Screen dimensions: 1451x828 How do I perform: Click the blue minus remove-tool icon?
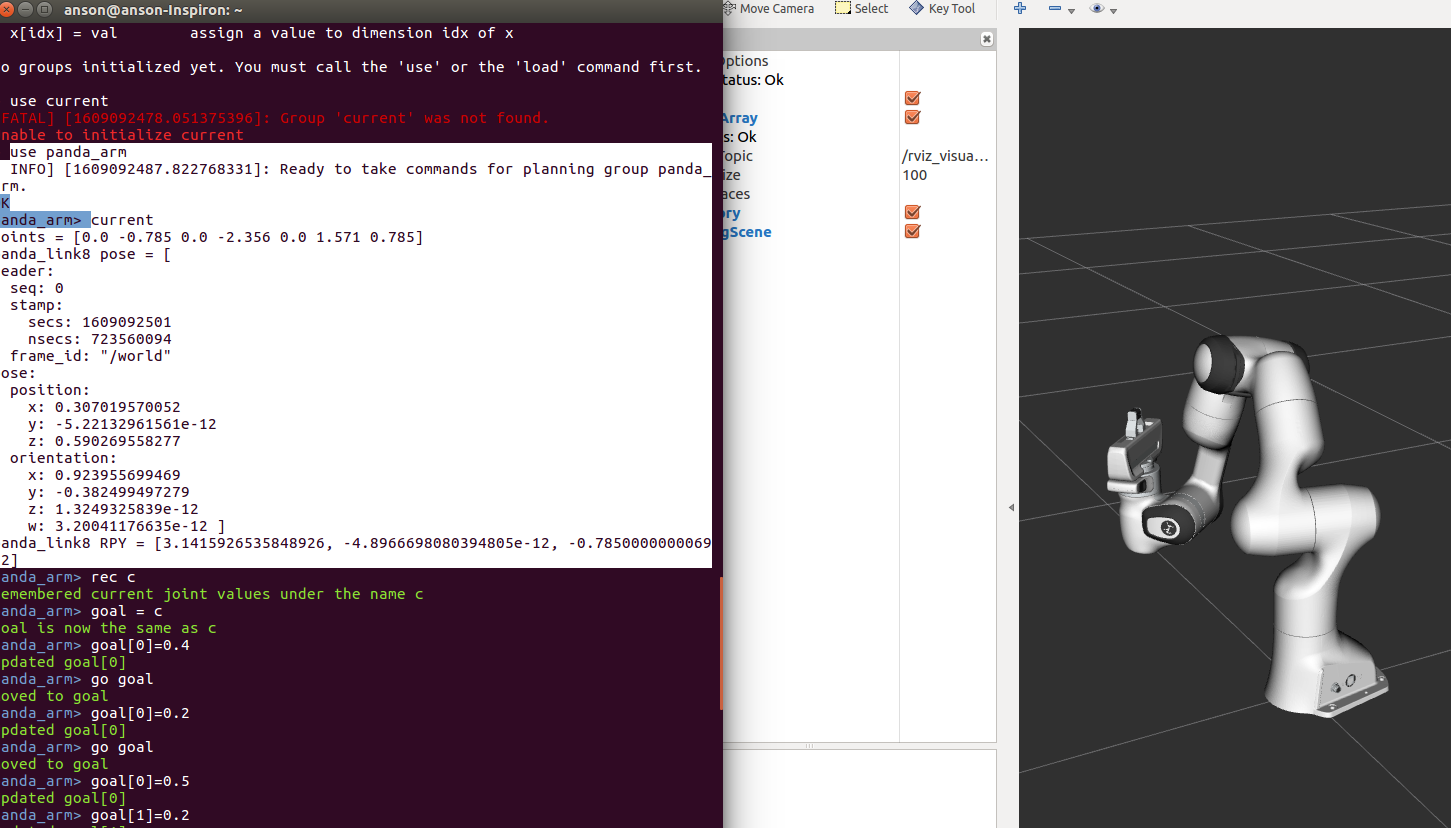coord(1054,8)
